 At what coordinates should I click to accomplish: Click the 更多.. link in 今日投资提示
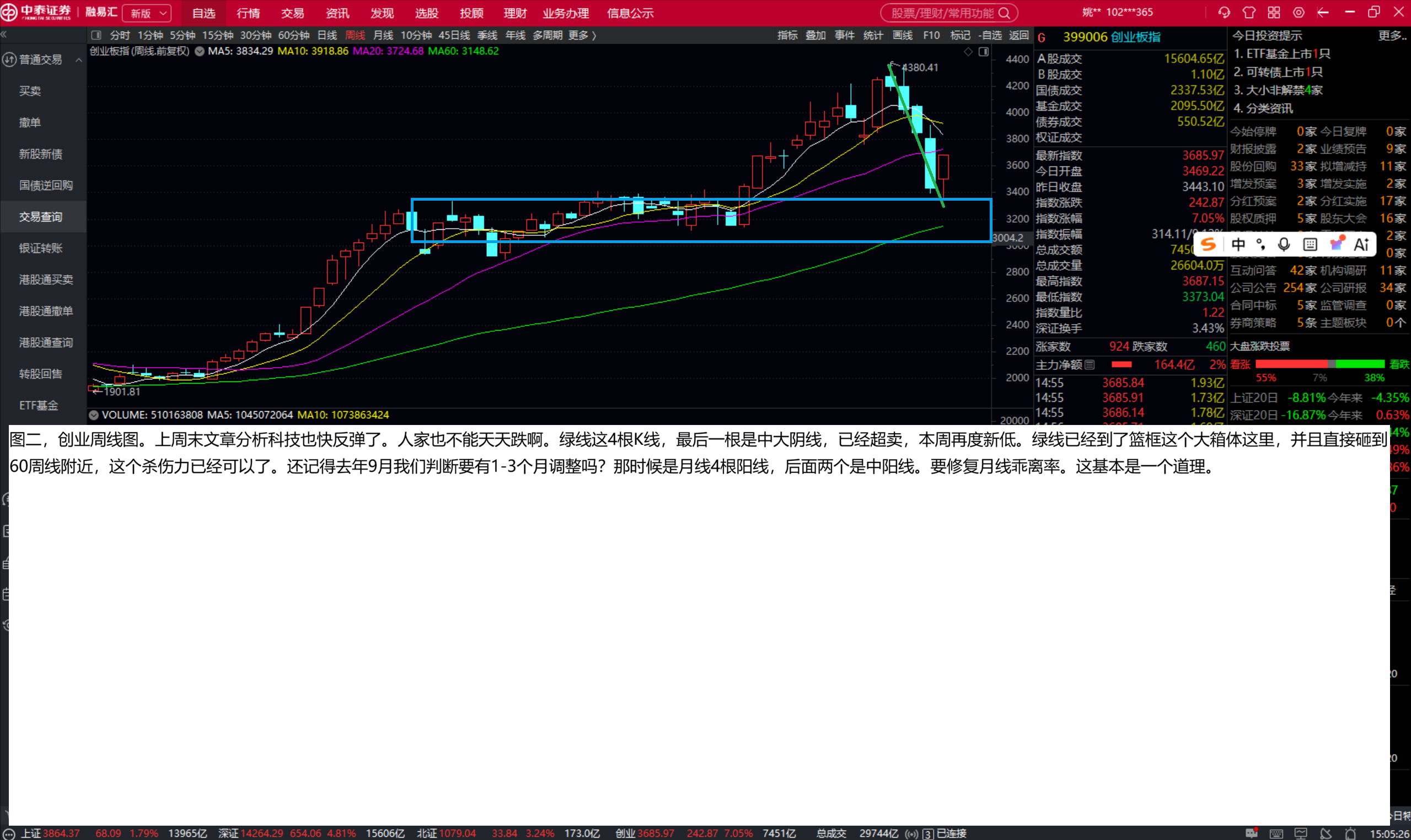[1392, 36]
